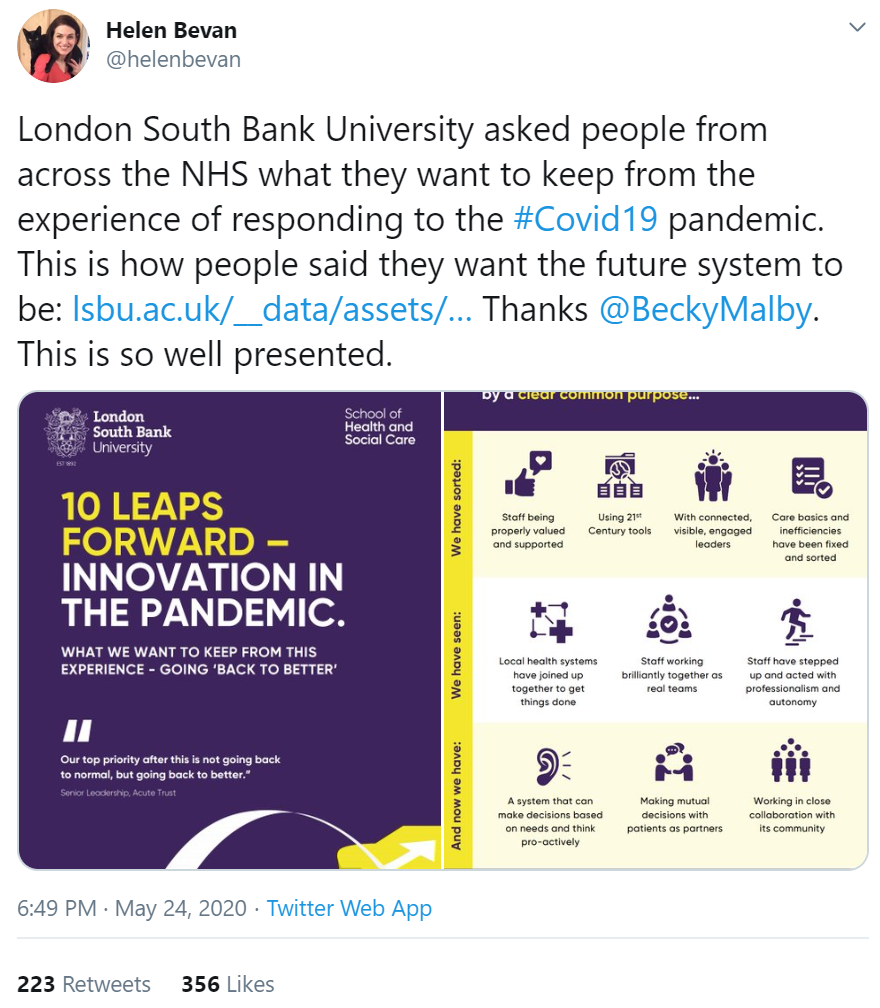Click Helen Bevan's profile avatar
The image size is (880, 1008).
point(53,46)
